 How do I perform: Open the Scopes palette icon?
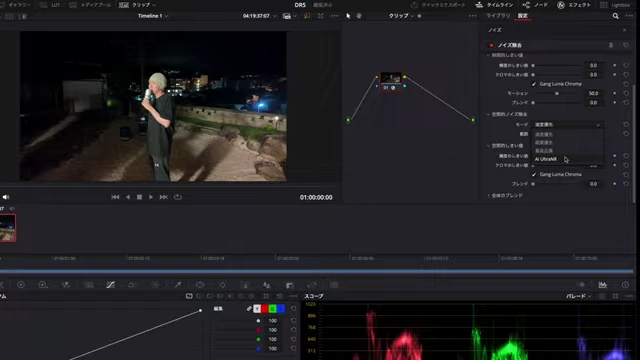click(602, 285)
